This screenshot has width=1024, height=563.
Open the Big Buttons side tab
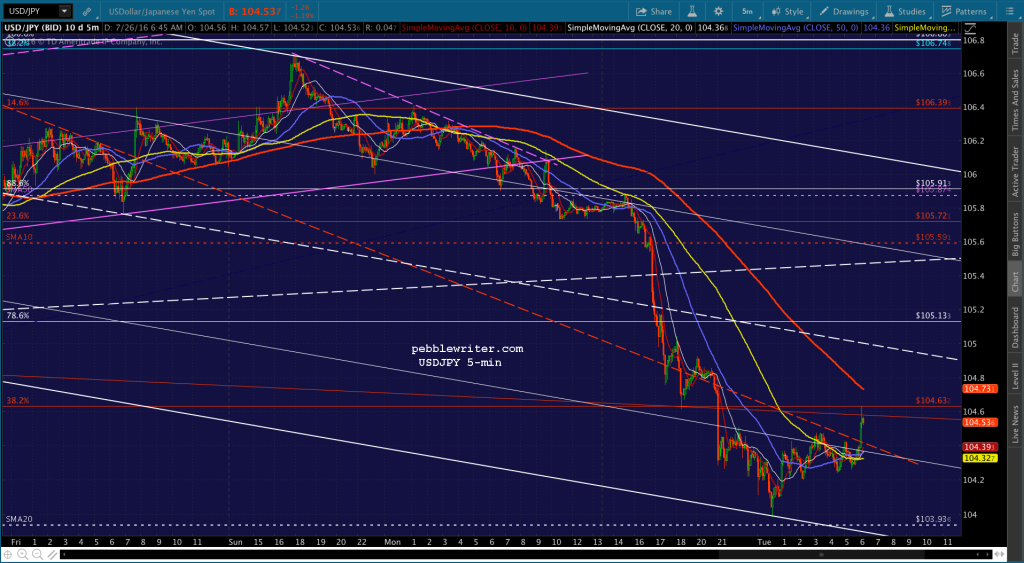point(1016,234)
